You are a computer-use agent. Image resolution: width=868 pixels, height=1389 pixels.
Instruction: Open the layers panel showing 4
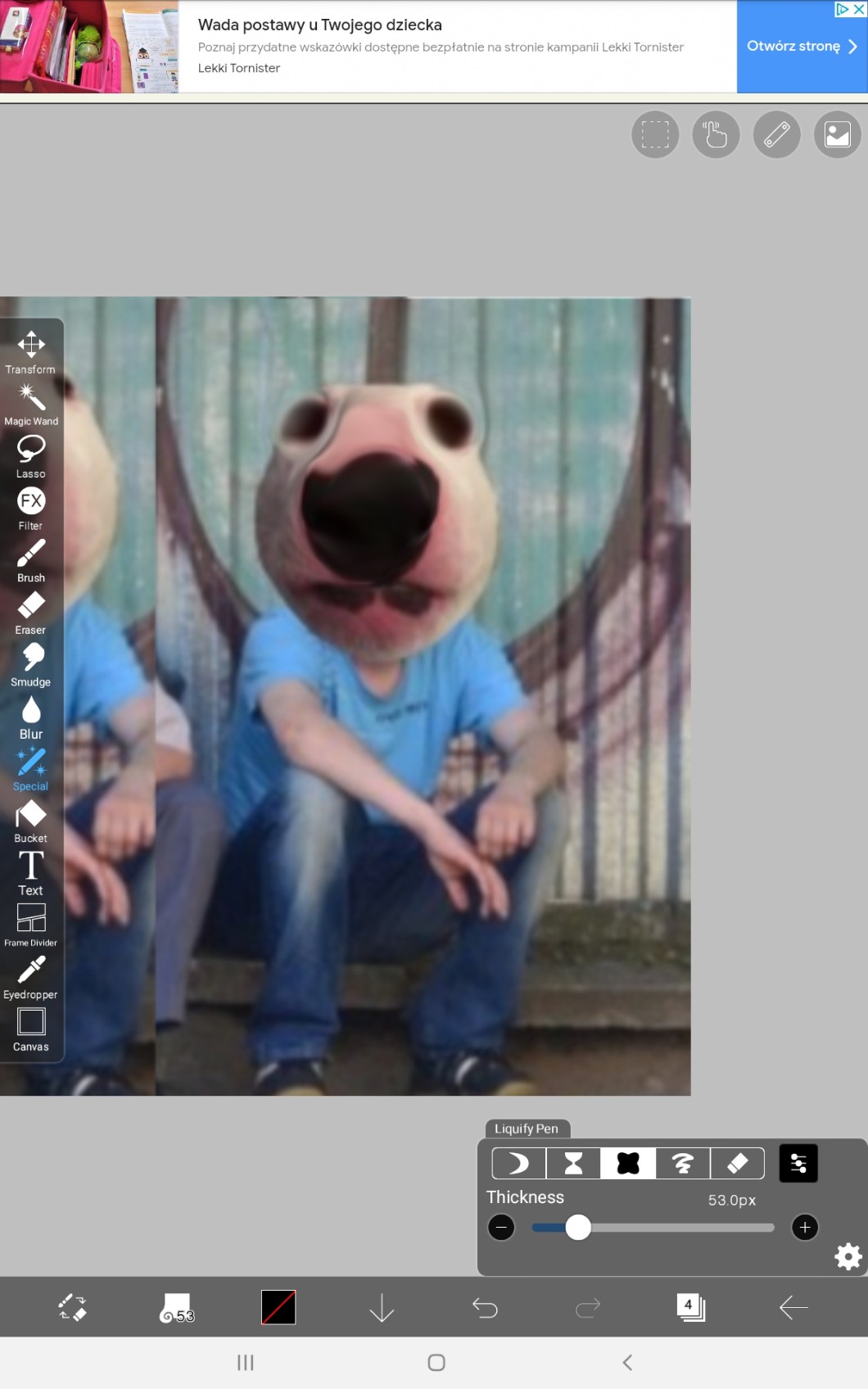pos(690,1307)
